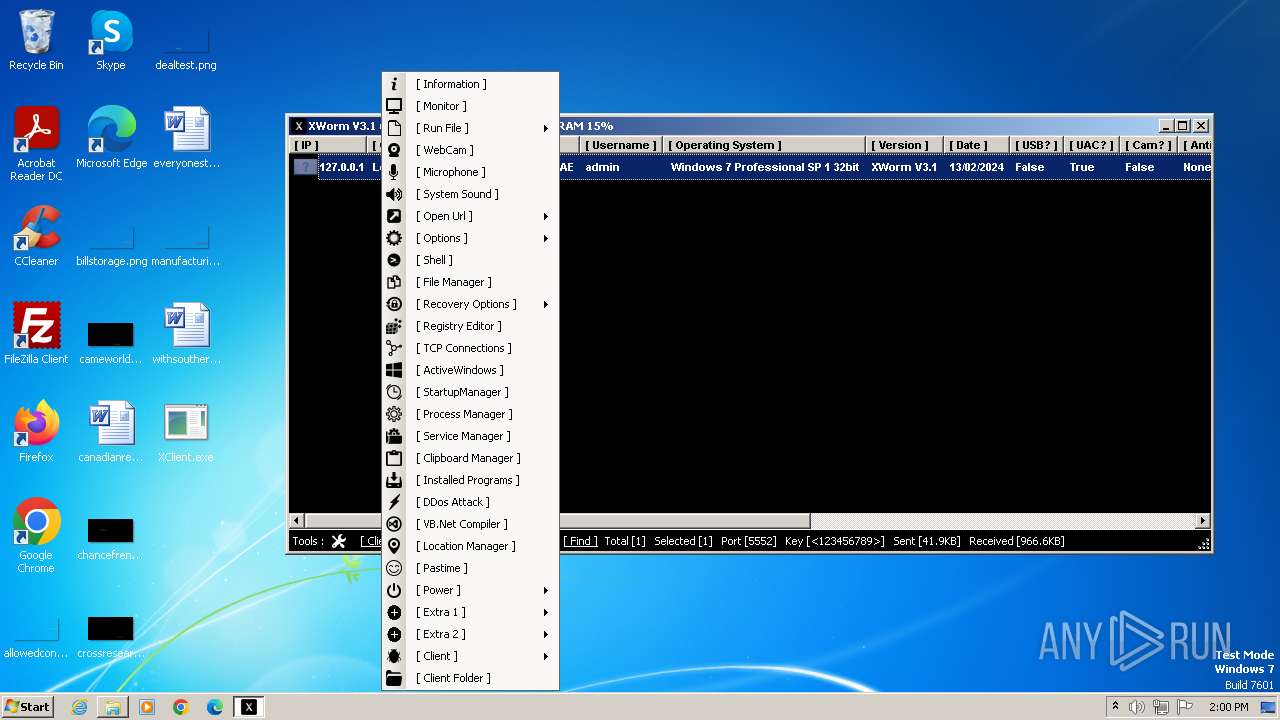Click the horizontal scrollbar left arrow
1280x720 pixels.
click(296, 521)
